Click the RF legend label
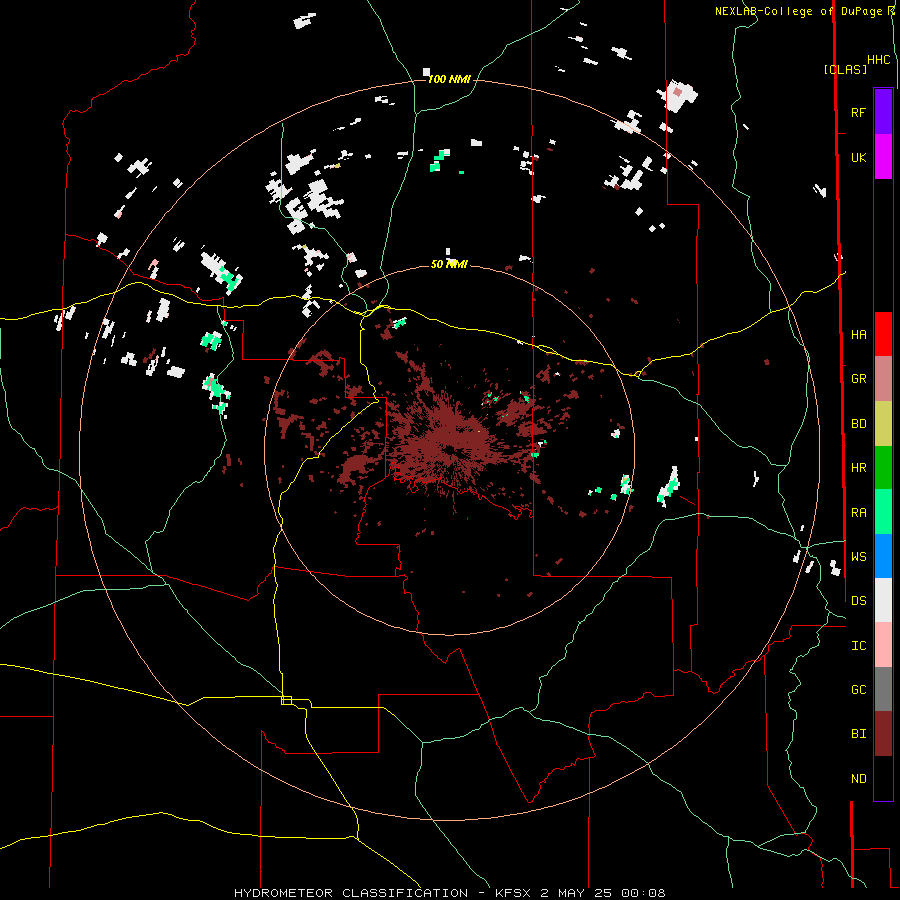The width and height of the screenshot is (900, 900). pos(858,113)
